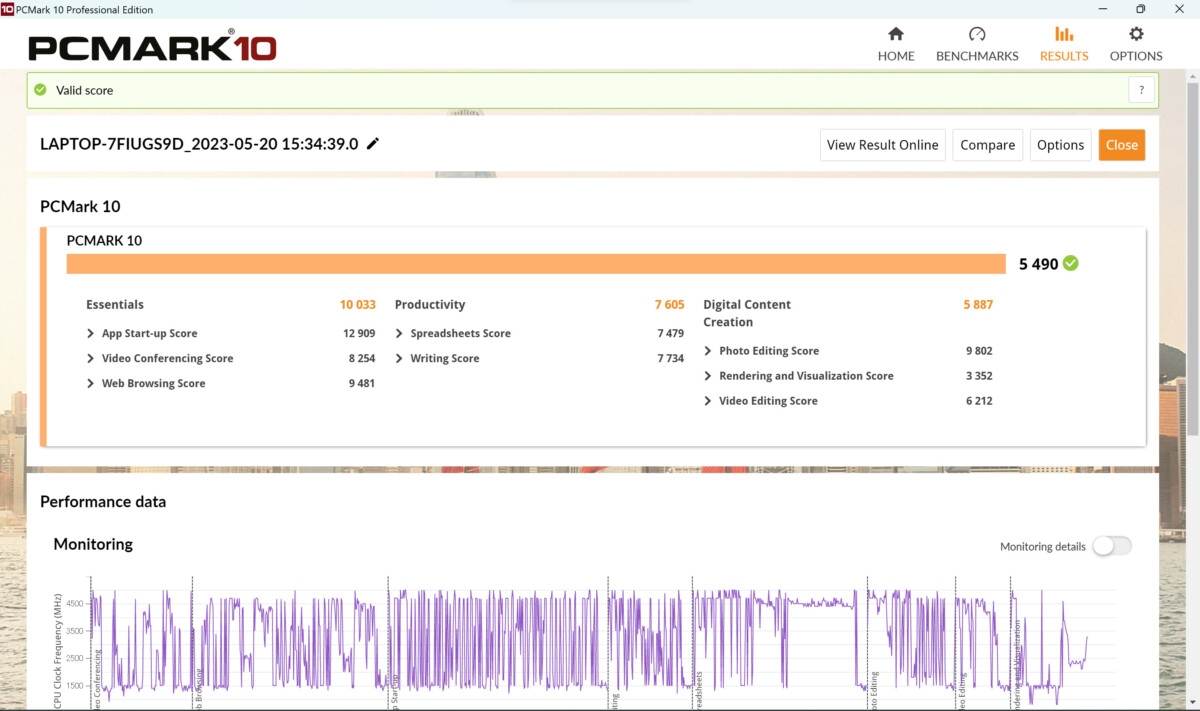Click the PCMARK 10 card title
1200x711 pixels.
[104, 241]
